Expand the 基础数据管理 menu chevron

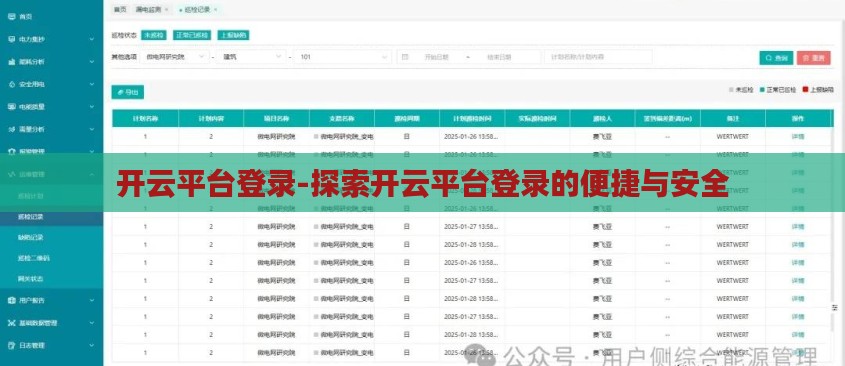pyautogui.click(x=92, y=323)
